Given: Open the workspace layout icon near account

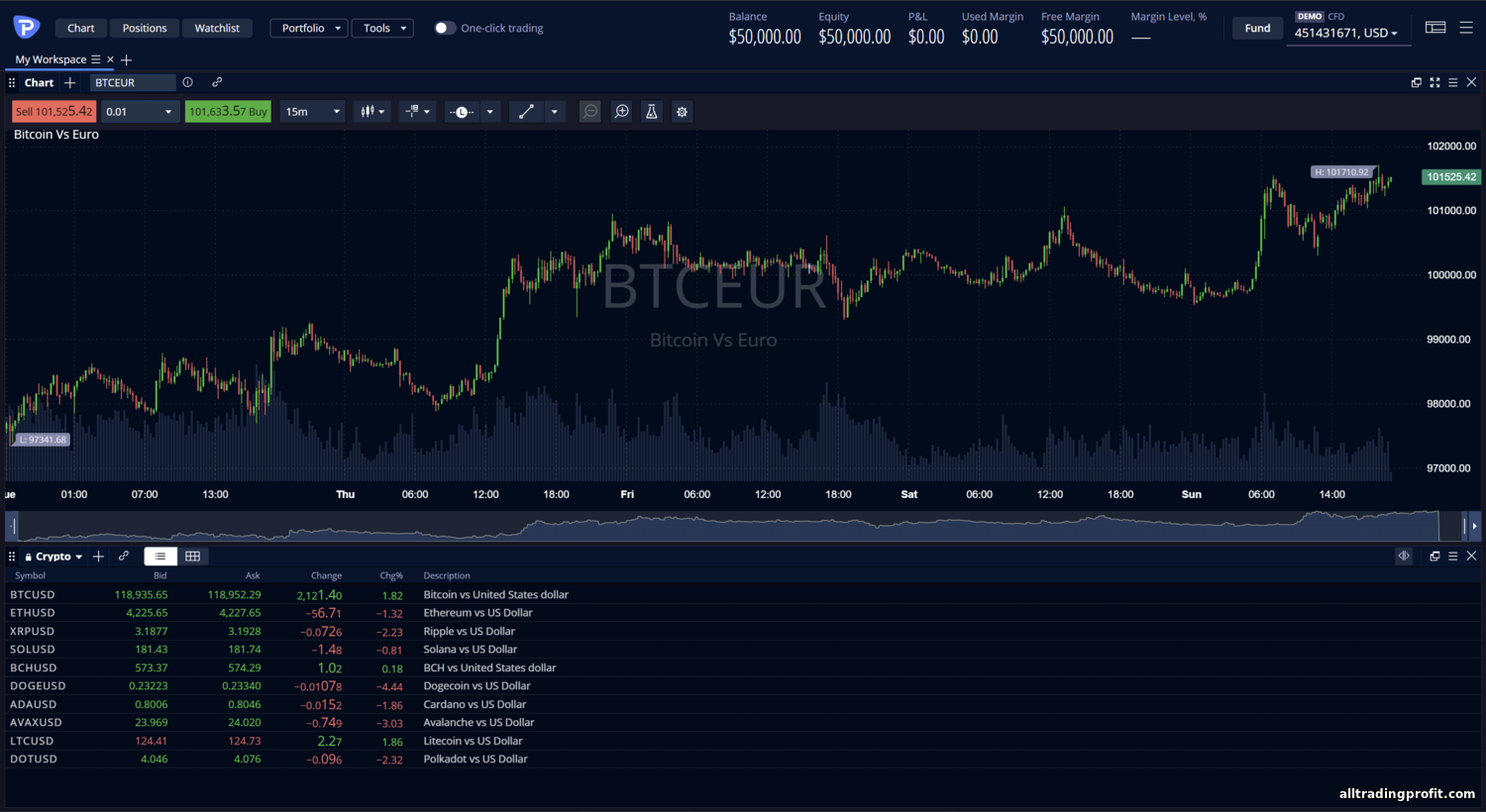Looking at the screenshot, I should 1435,28.
